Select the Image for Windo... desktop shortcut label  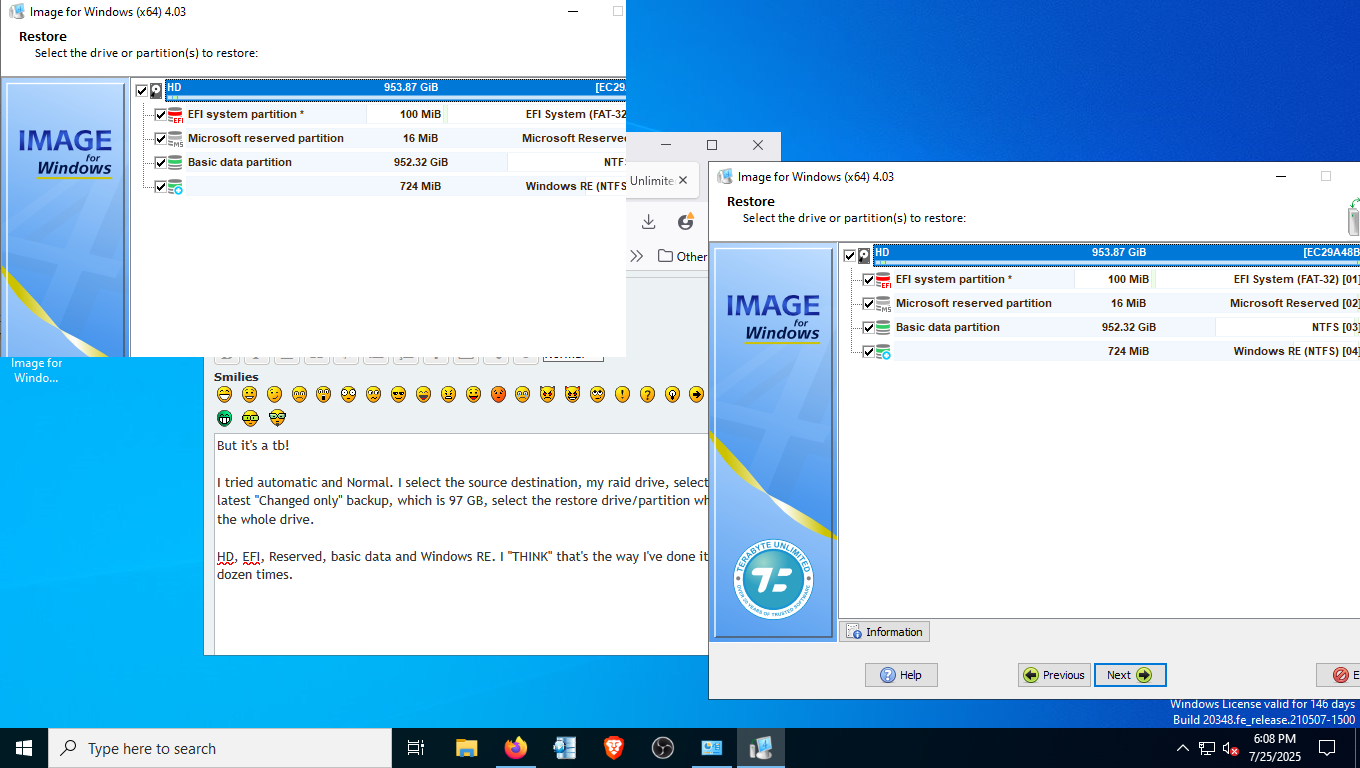[37, 371]
